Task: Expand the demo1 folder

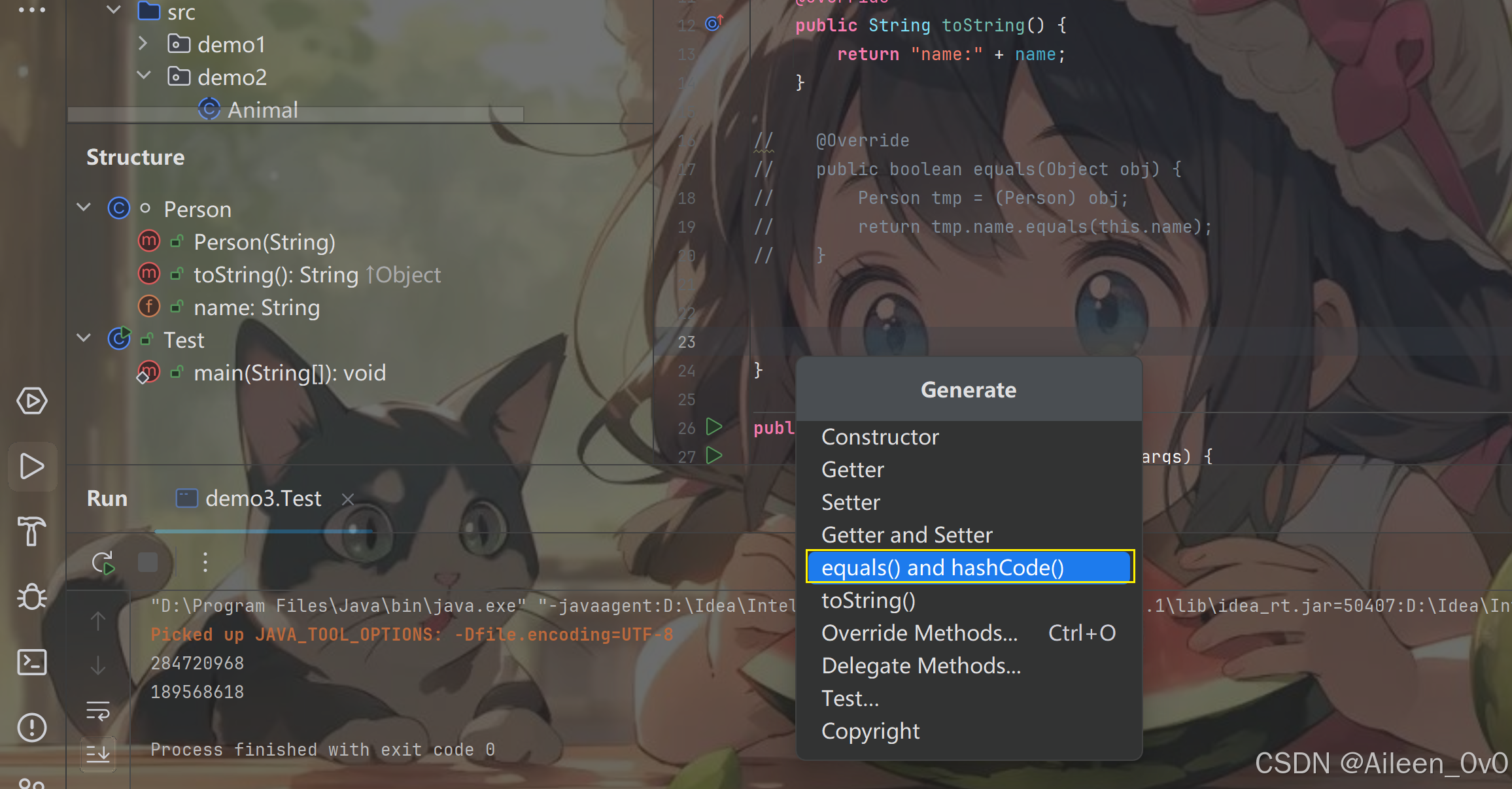Action: 143,44
